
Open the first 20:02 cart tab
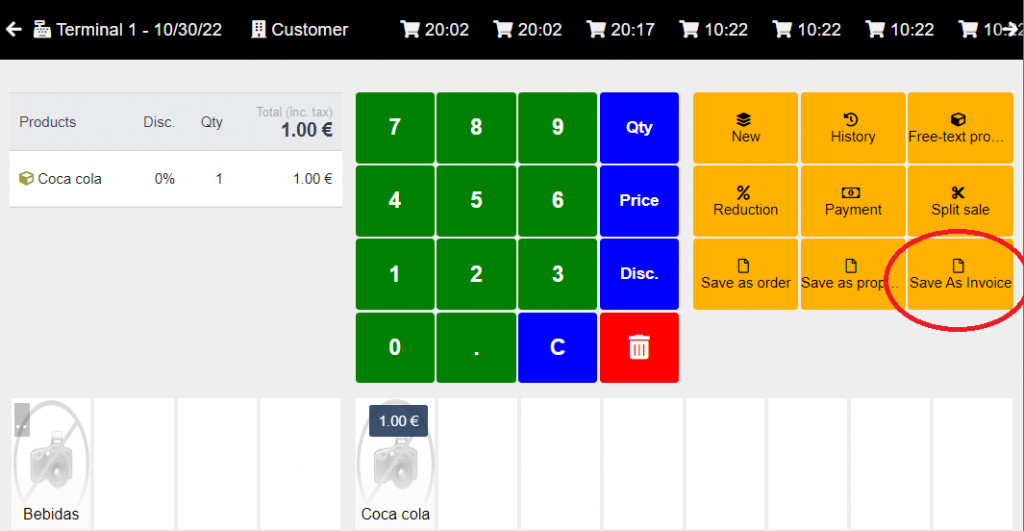(435, 29)
